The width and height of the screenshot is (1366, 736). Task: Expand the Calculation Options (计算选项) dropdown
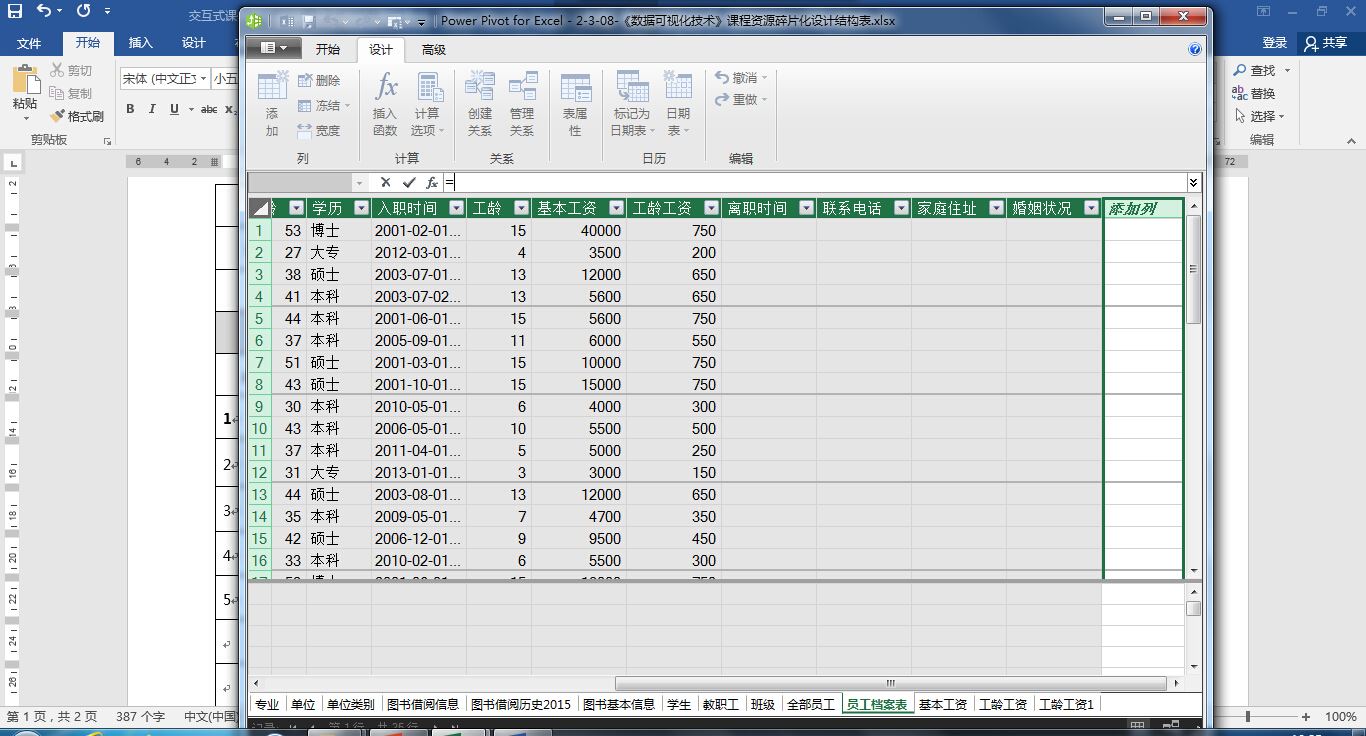coord(428,104)
